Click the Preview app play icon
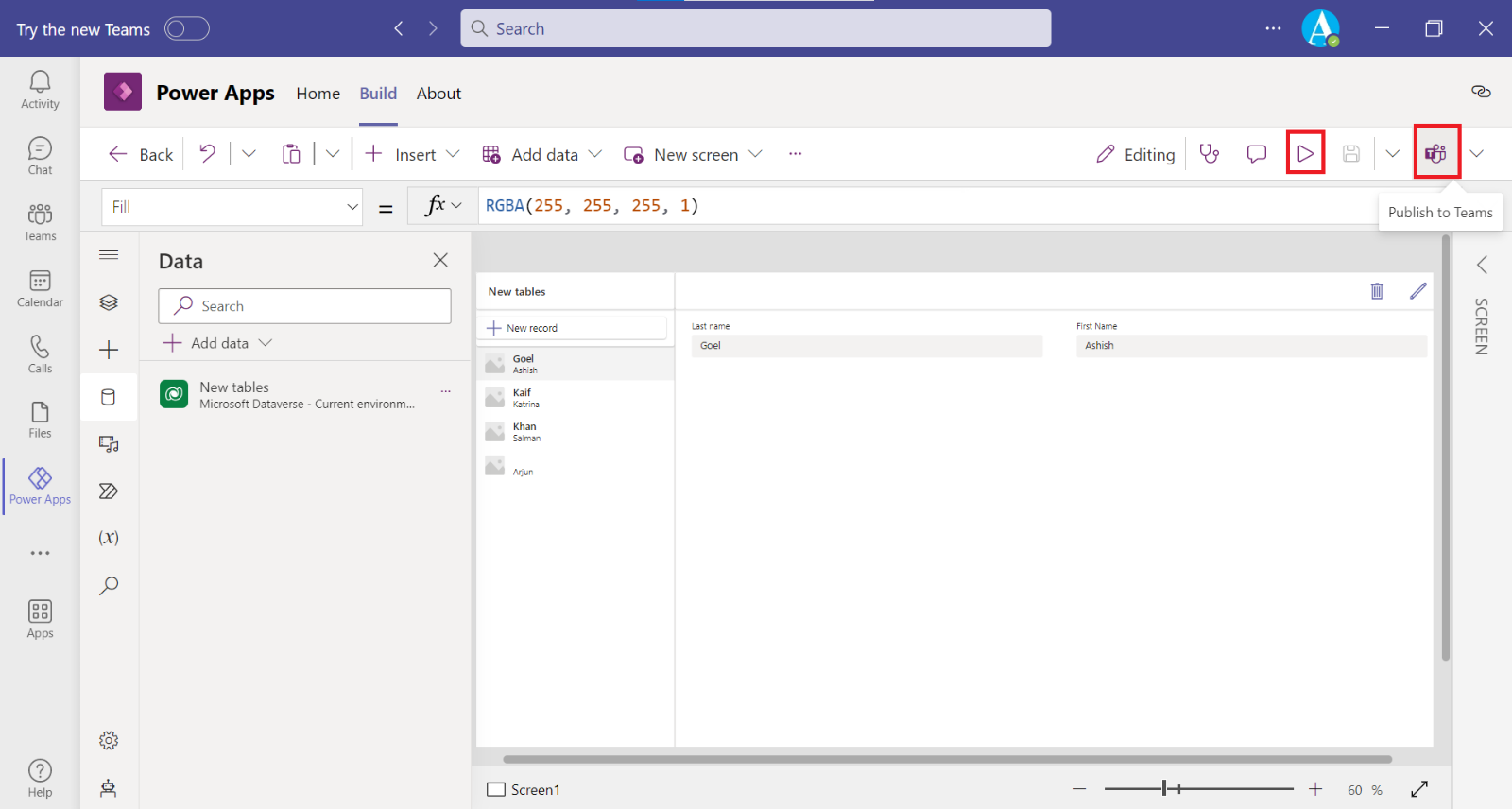 coord(1305,154)
